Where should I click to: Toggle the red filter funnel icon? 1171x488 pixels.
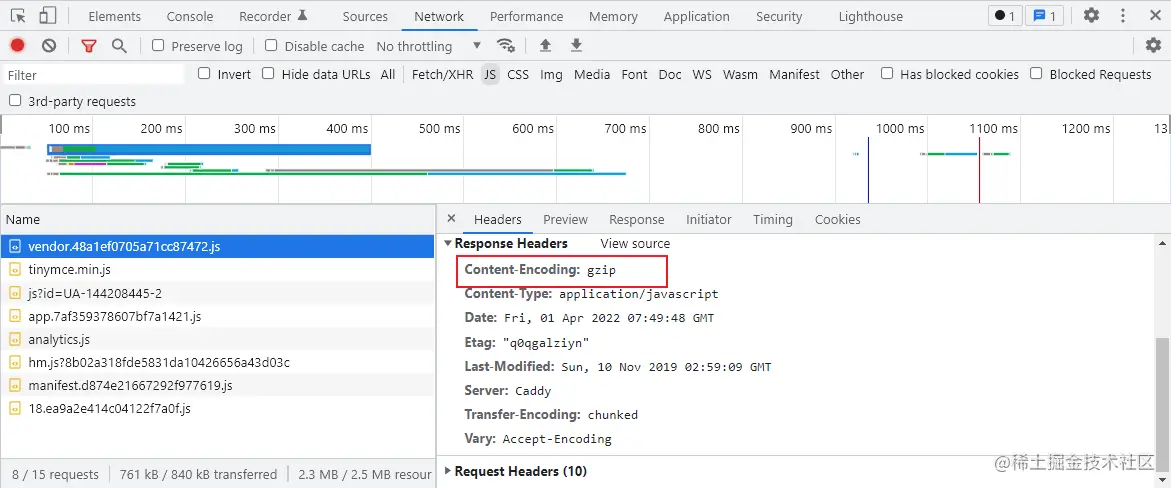(x=89, y=46)
